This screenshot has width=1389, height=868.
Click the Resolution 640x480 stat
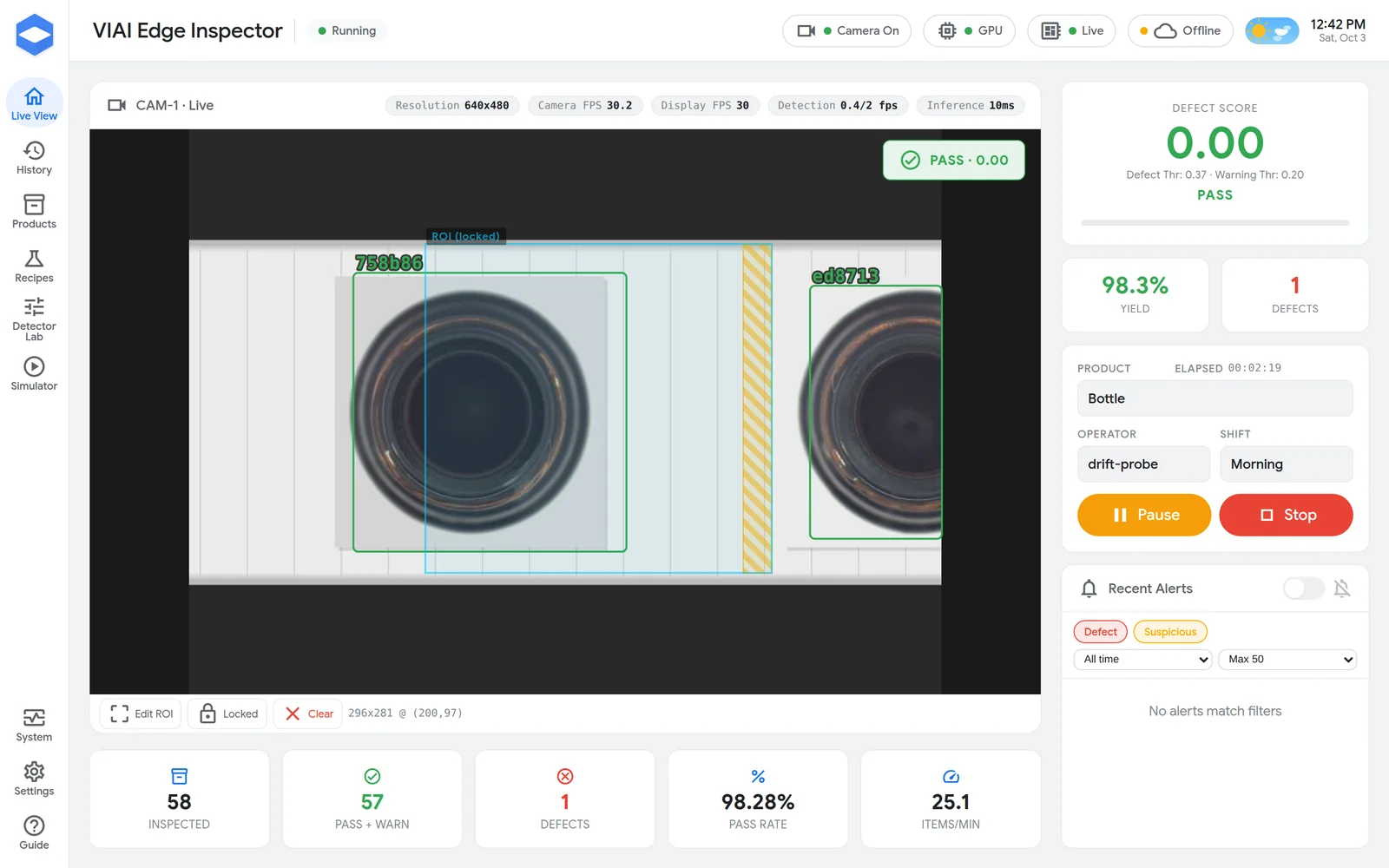(452, 106)
